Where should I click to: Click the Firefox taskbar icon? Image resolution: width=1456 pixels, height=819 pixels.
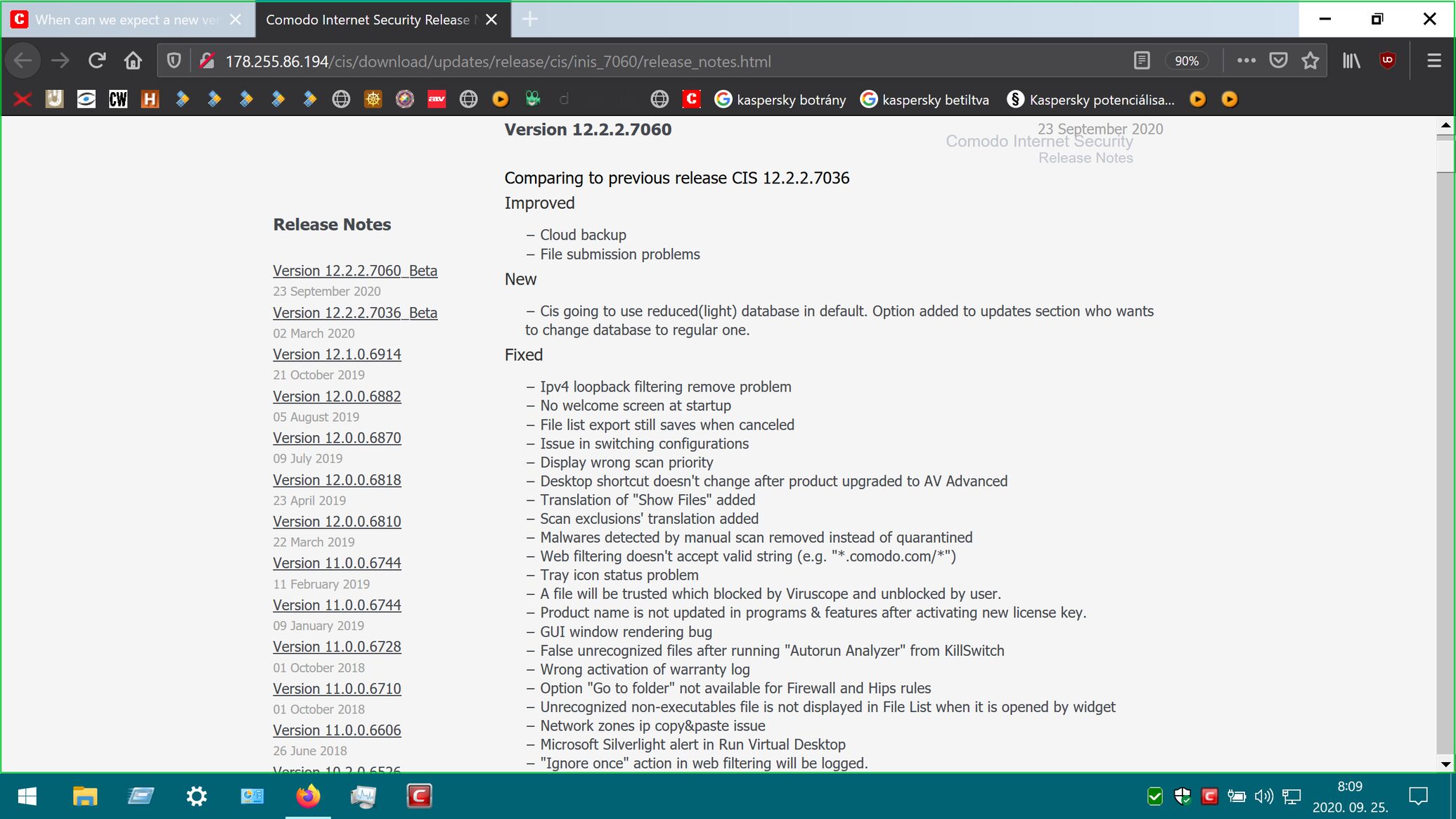point(308,796)
